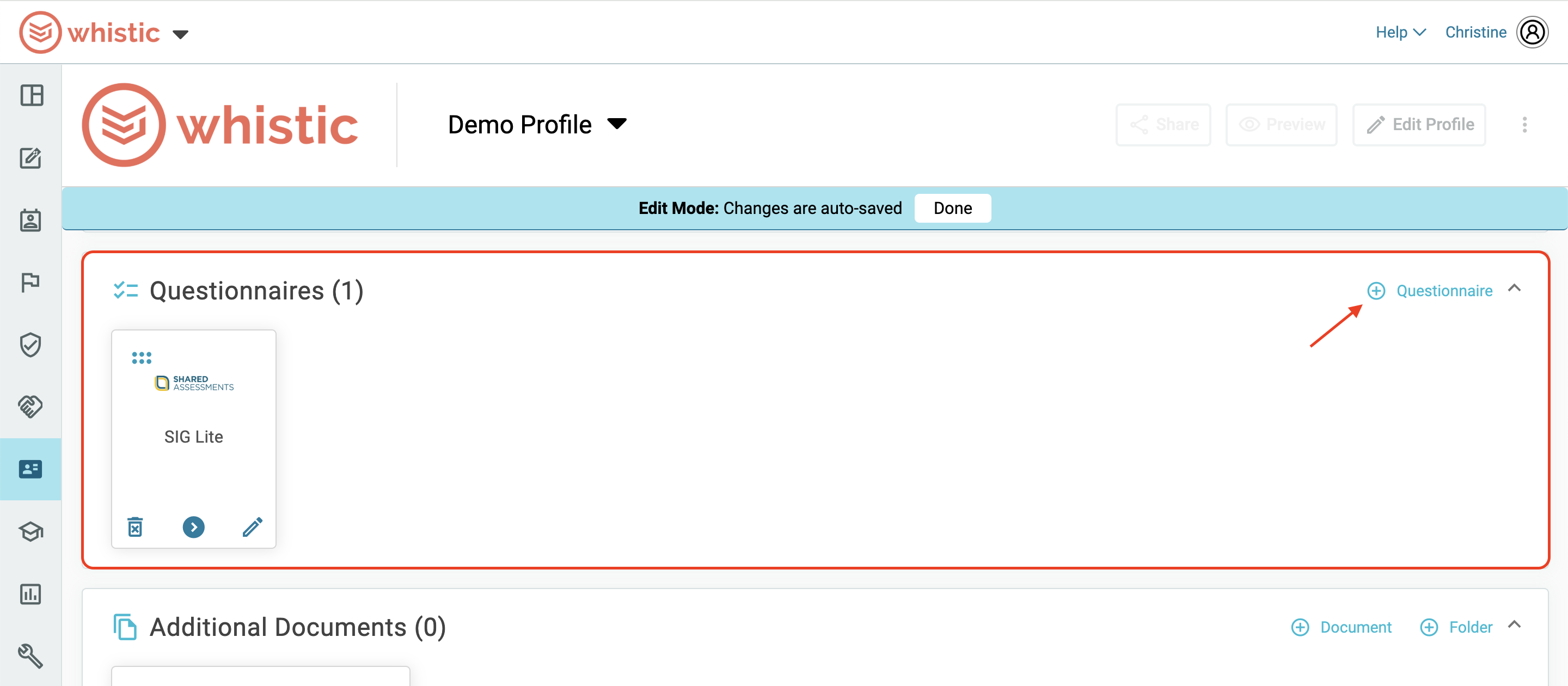Image resolution: width=1568 pixels, height=686 pixels.
Task: Select the shield icon in the sidebar
Action: [30, 344]
